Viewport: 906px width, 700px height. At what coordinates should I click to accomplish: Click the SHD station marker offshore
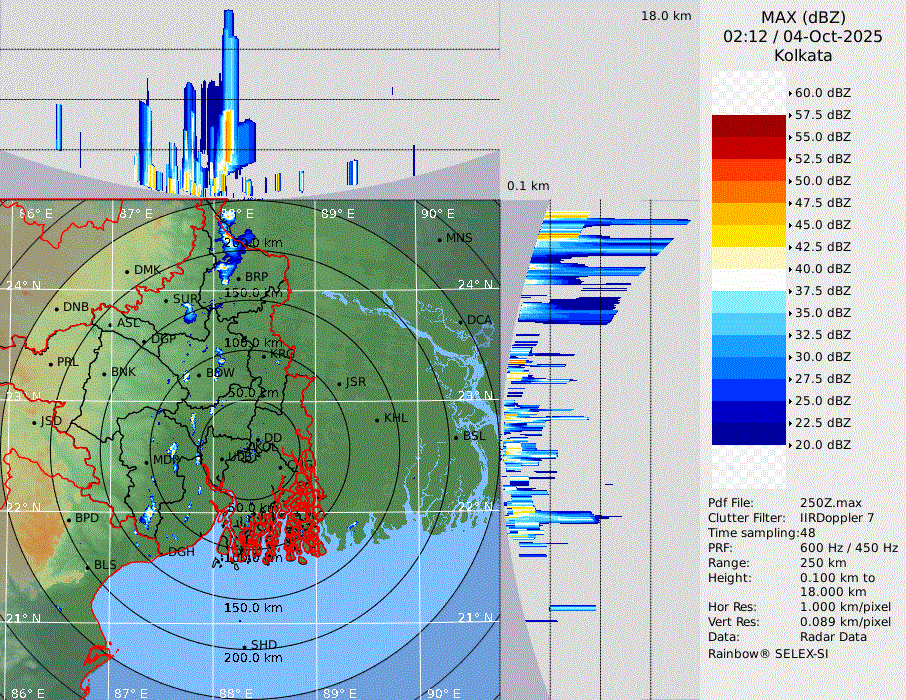[x=244, y=646]
